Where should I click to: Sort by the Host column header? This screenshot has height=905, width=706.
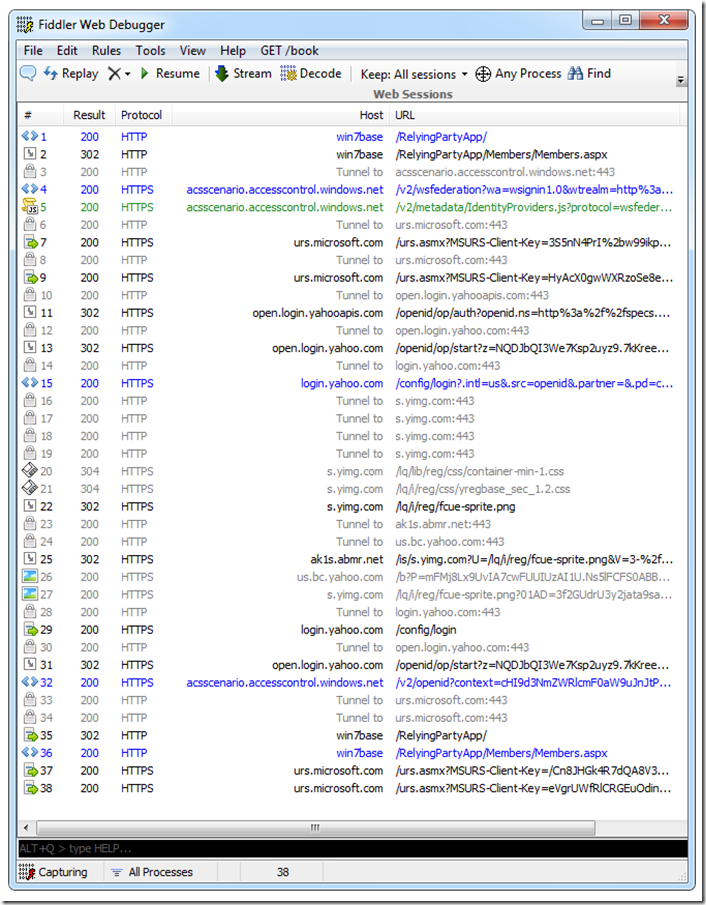(281, 115)
